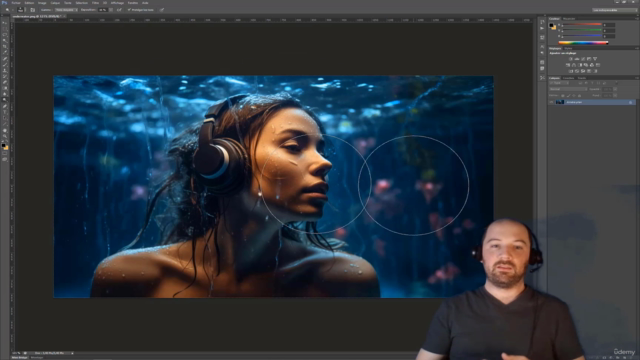Image resolution: width=640 pixels, height=360 pixels.
Task: Select the Eraser tool
Action: coord(5,82)
